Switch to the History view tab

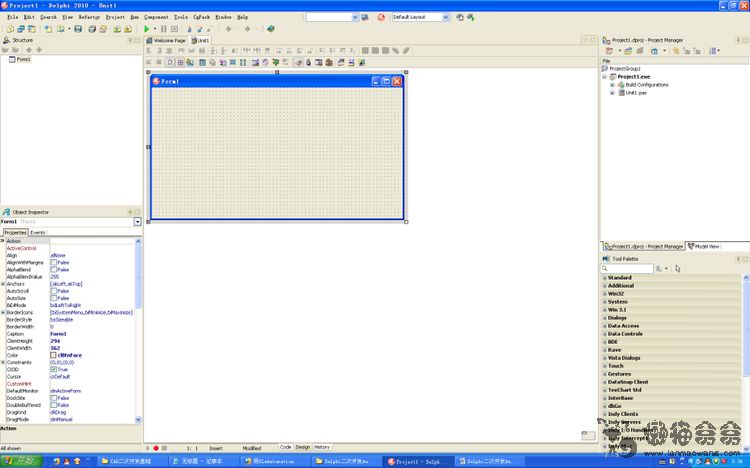click(x=322, y=447)
